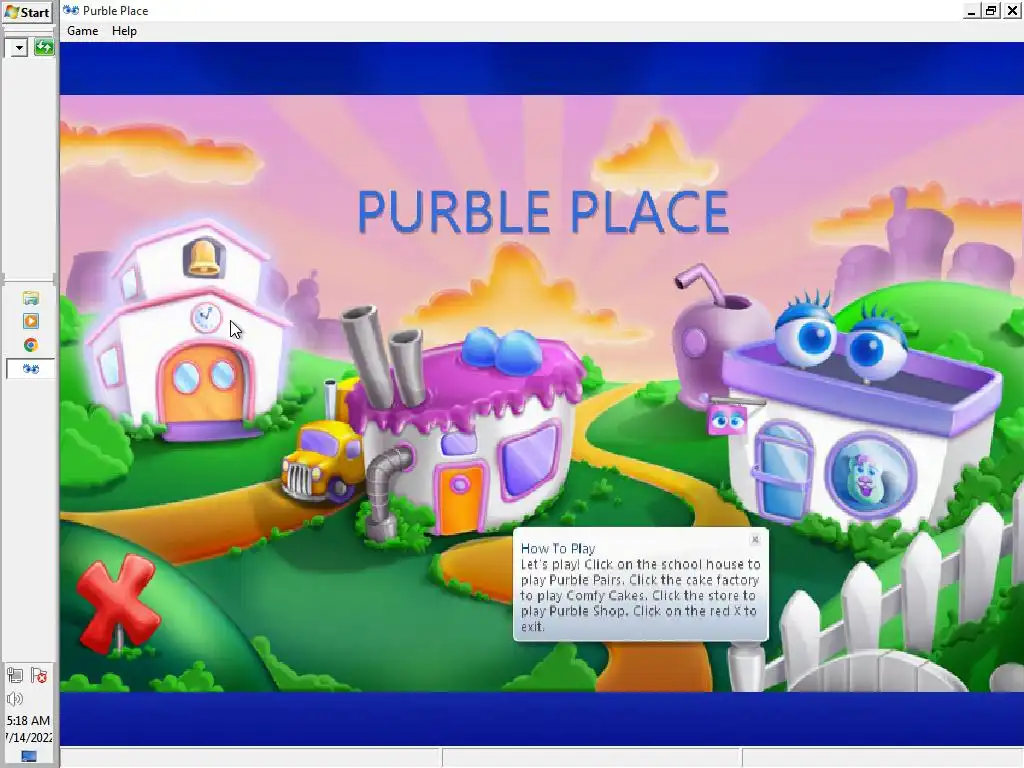This screenshot has width=1024, height=768.
Task: Close the Purble Place window
Action: tap(1012, 11)
